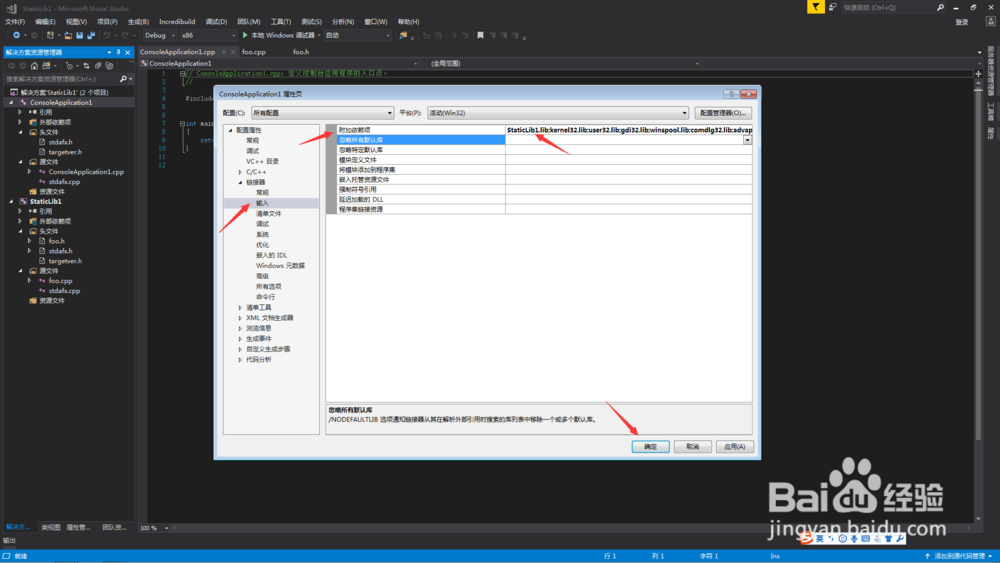Click the feedback icon beside Quick Launch
The image size is (1000, 563).
[832, 7]
